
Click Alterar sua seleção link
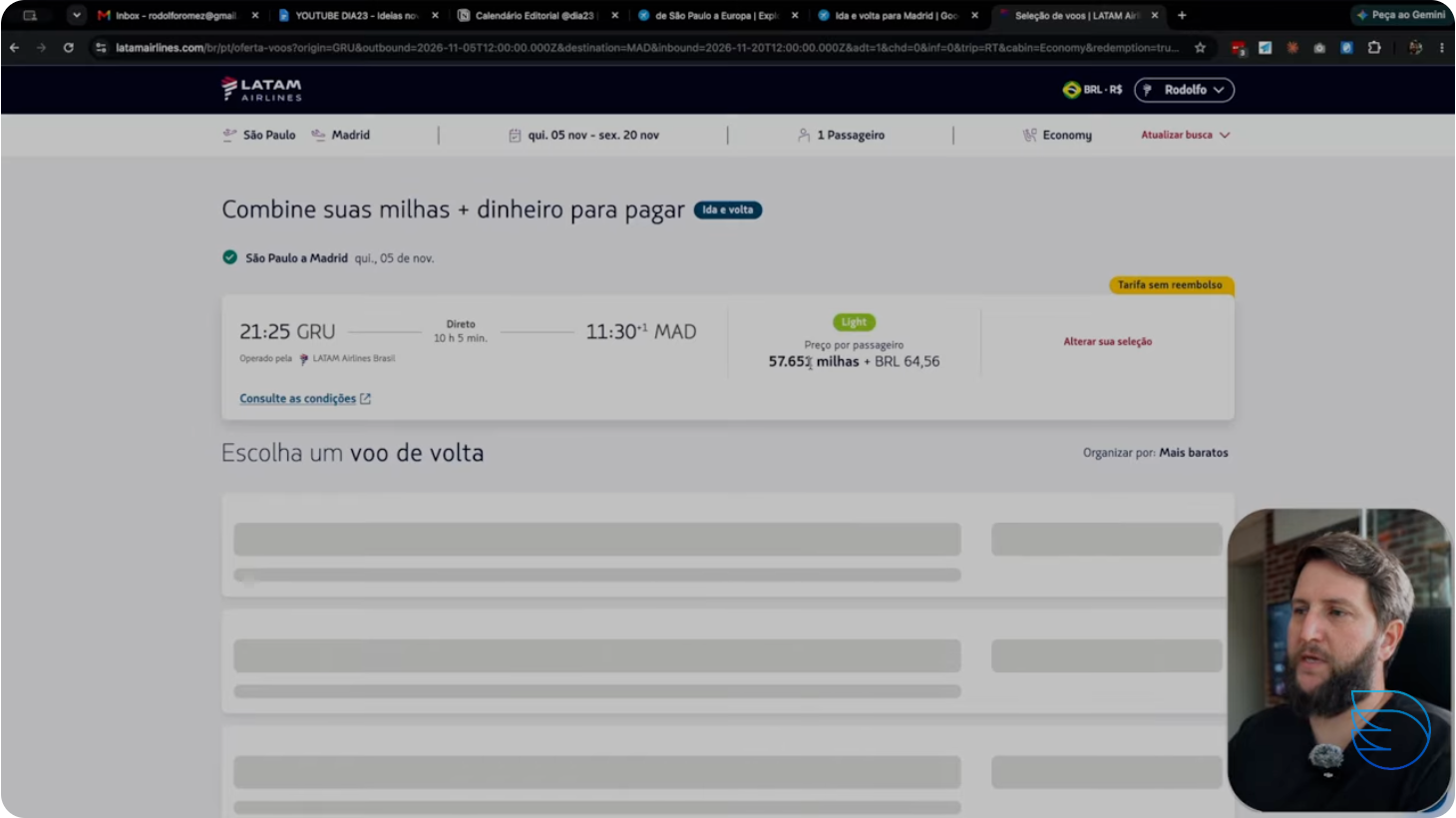(1107, 341)
